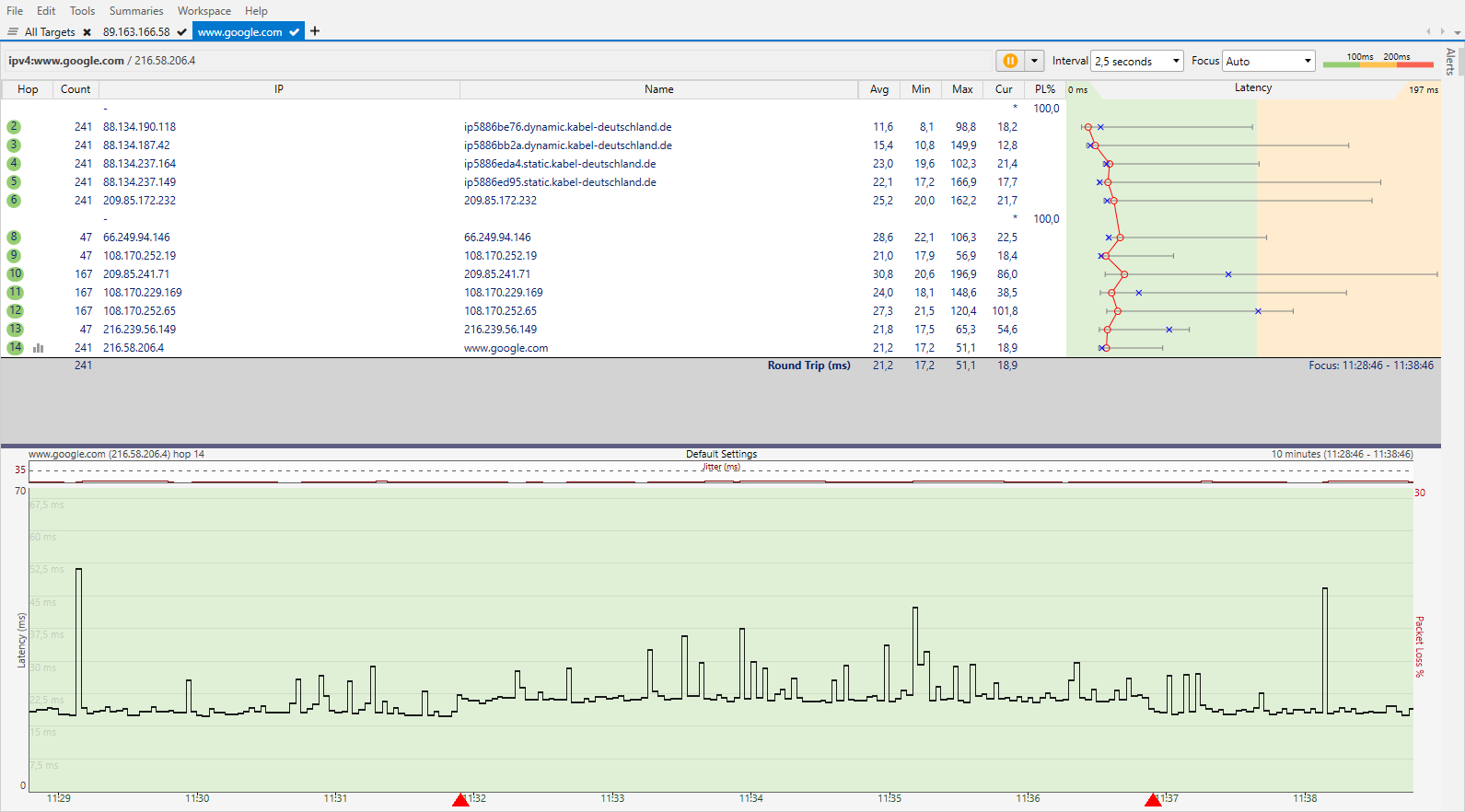Select hop 8 green circle icon
Image resolution: width=1465 pixels, height=812 pixels.
pyautogui.click(x=14, y=238)
